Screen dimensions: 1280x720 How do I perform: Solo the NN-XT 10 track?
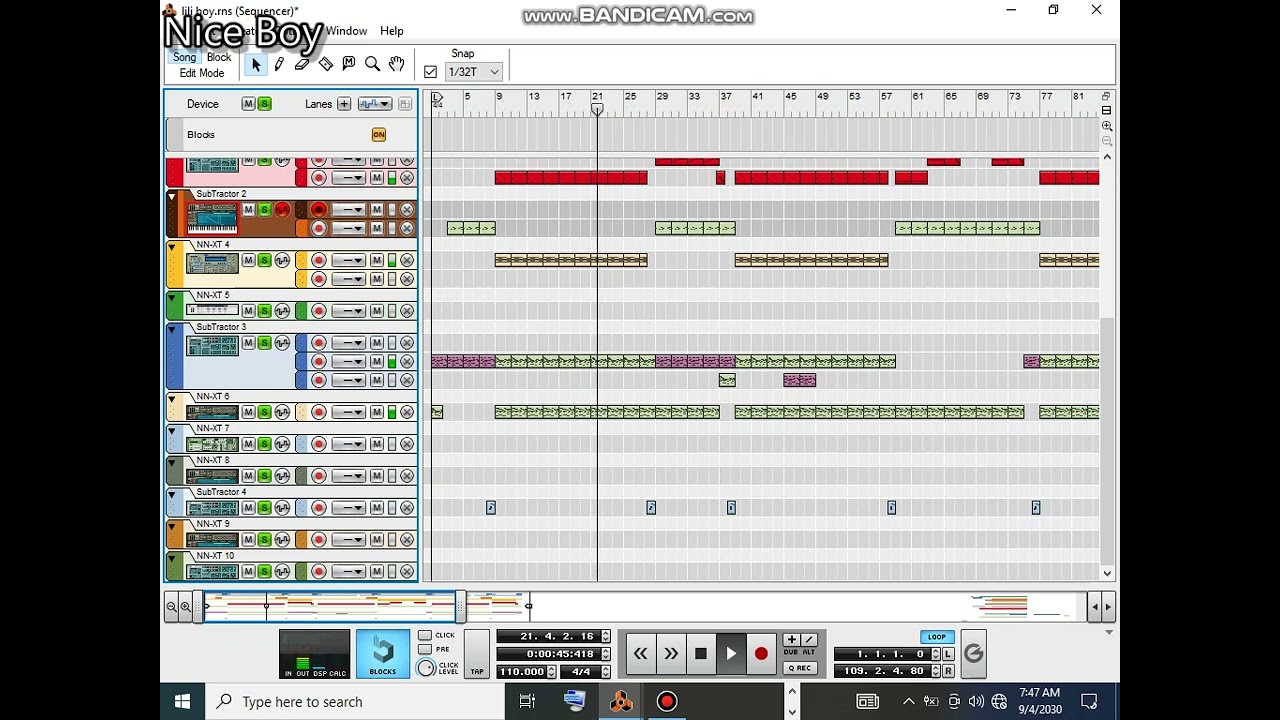(264, 572)
